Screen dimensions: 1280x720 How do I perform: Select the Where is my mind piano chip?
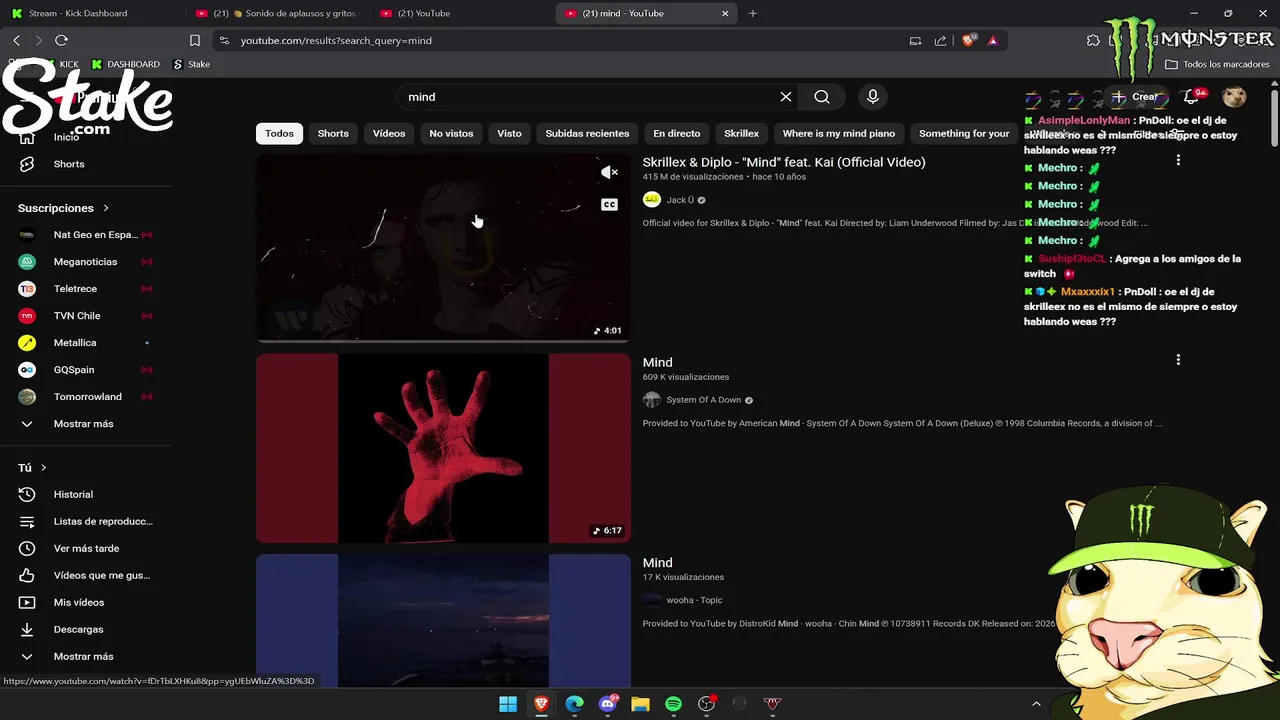[x=839, y=133]
